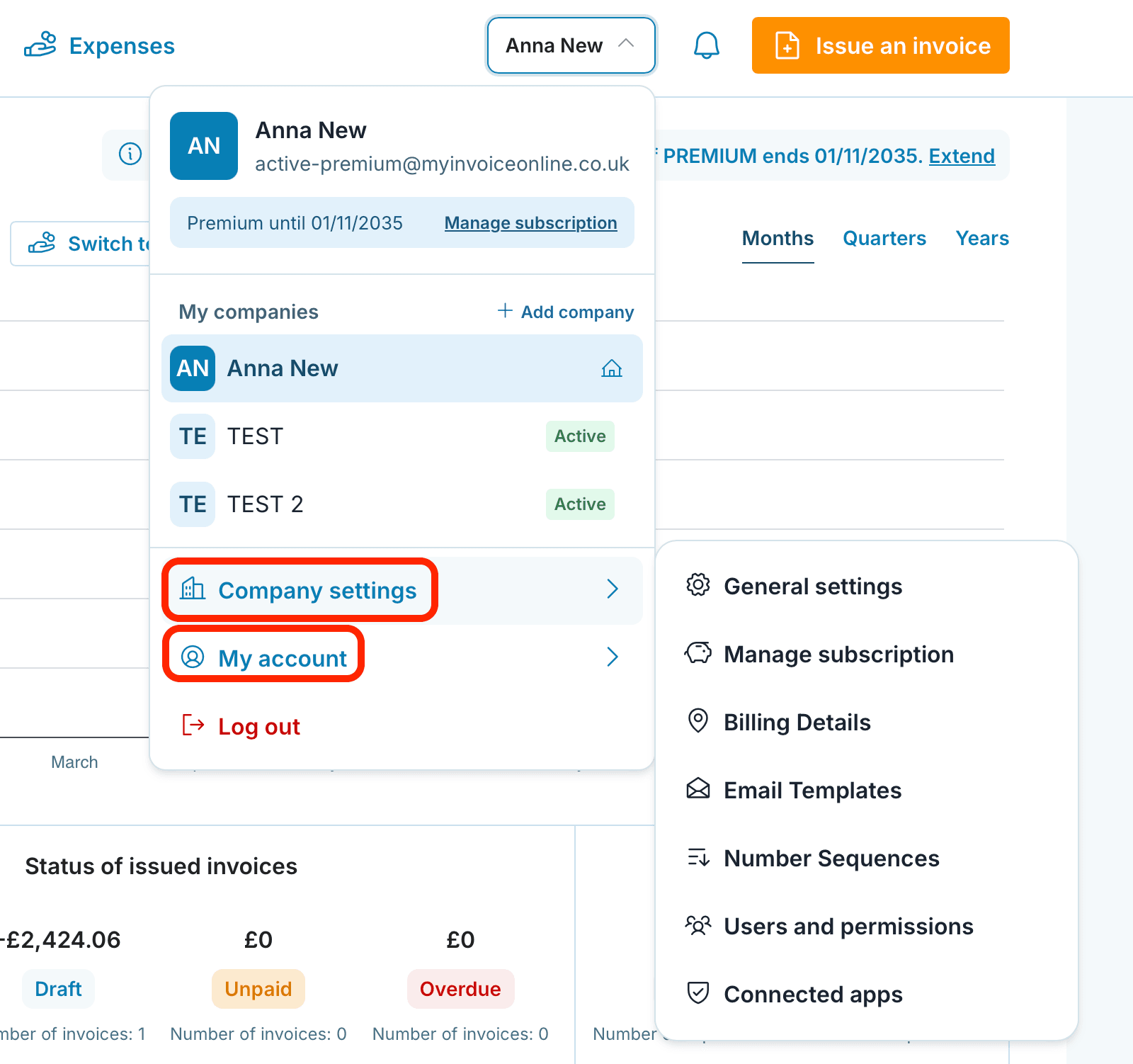The image size is (1133, 1064).
Task: Click the Switch to button beside the dropdown
Action: [x=80, y=244]
